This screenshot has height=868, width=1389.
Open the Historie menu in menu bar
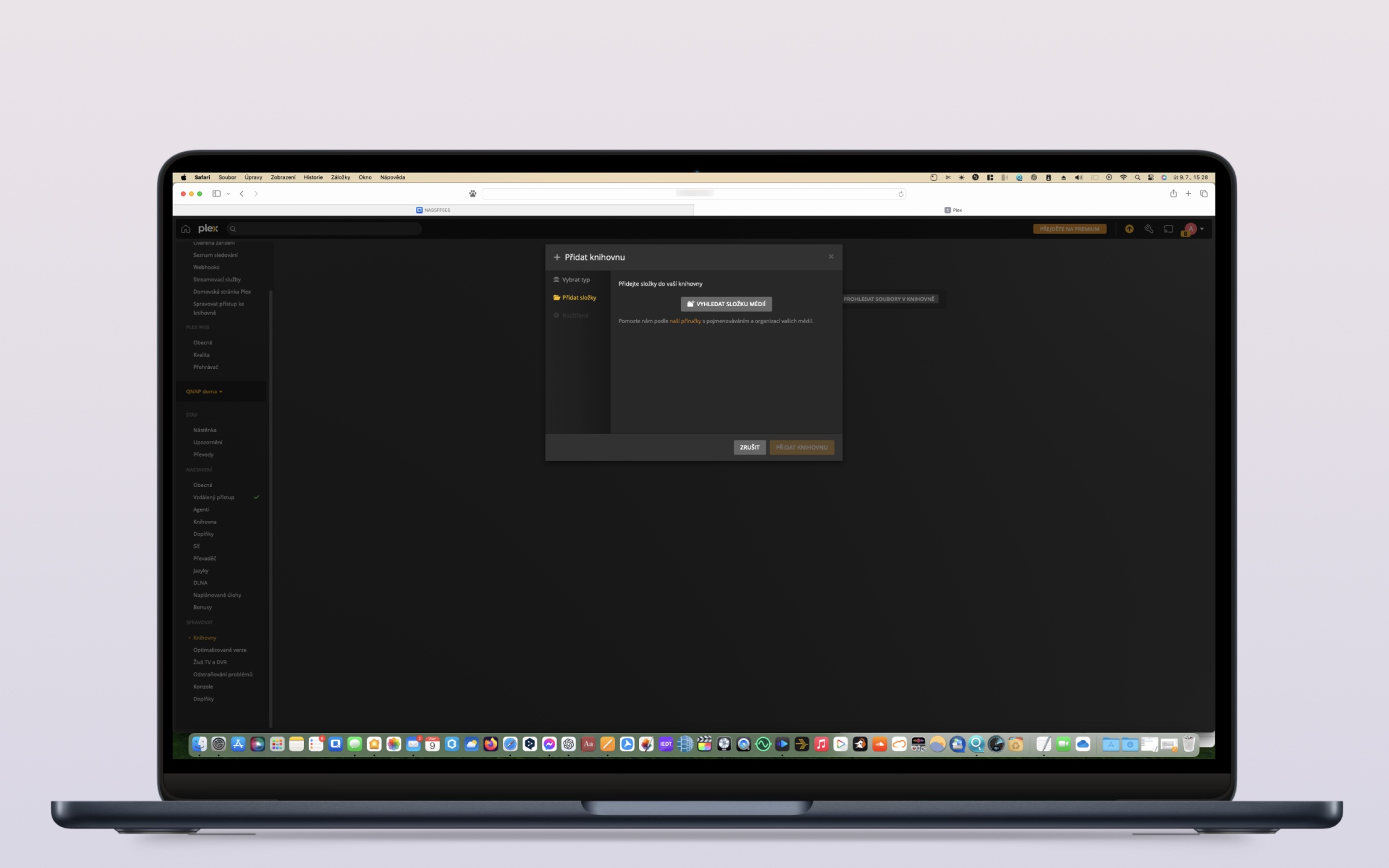[x=313, y=177]
